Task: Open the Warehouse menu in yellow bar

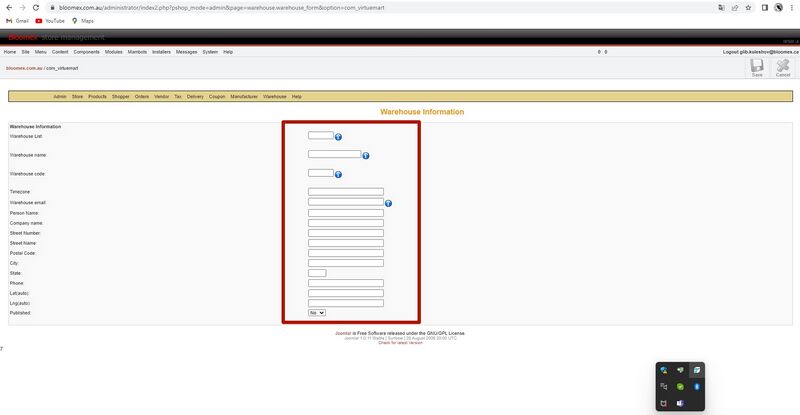Action: tap(274, 96)
